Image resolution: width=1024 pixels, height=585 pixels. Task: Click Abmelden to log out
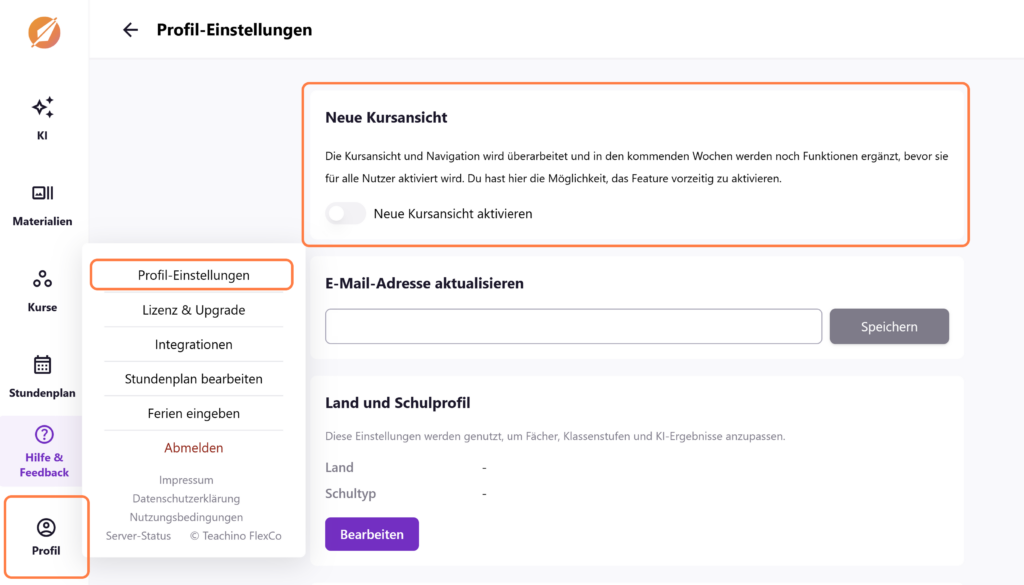[x=193, y=447]
